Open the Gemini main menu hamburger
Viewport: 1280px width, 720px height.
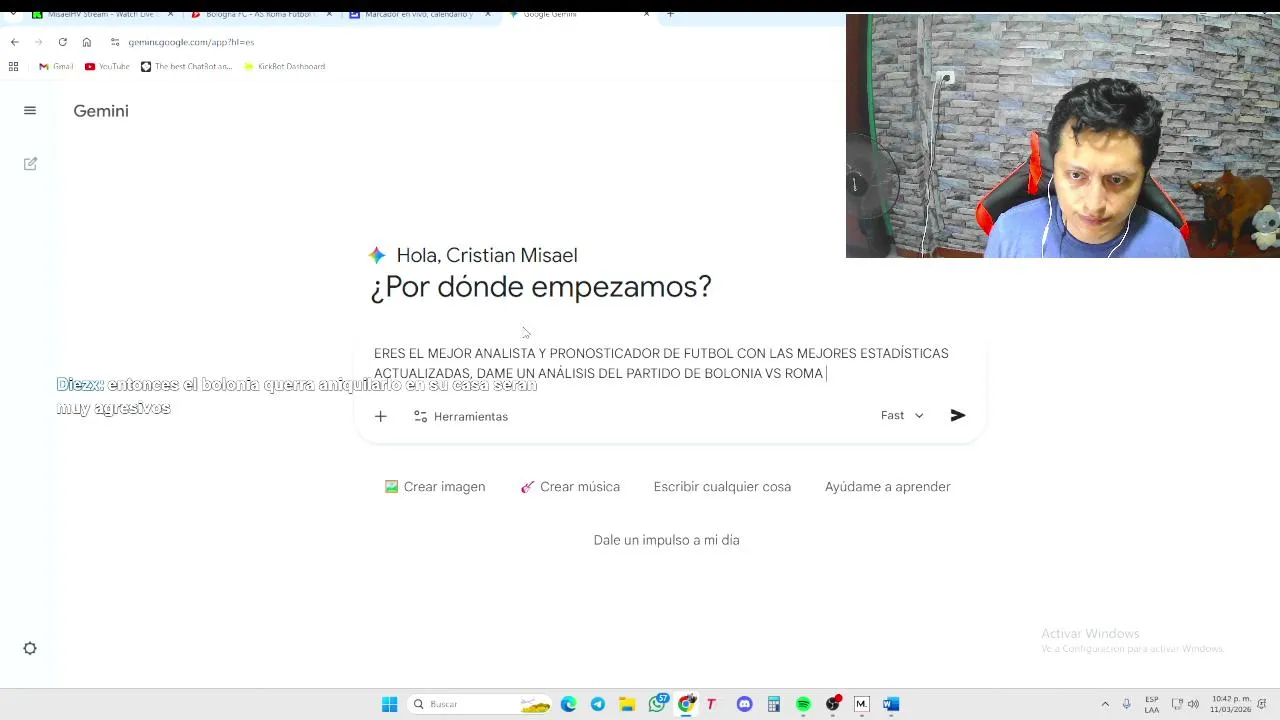pyautogui.click(x=30, y=111)
